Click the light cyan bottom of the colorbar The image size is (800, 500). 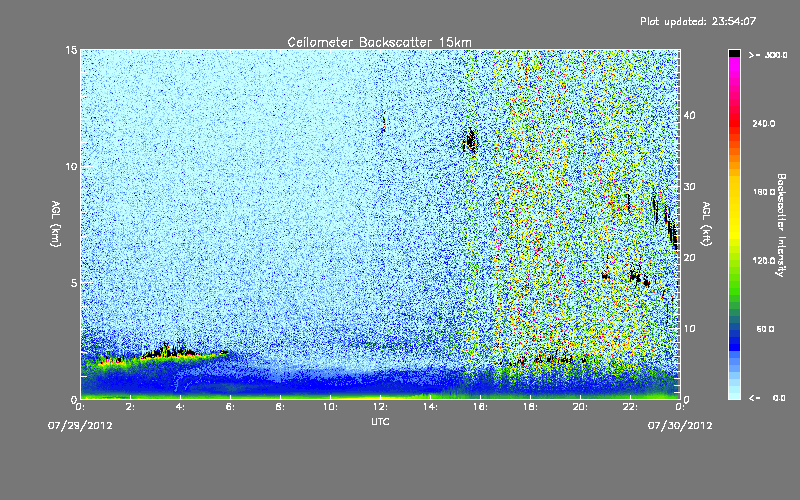734,392
